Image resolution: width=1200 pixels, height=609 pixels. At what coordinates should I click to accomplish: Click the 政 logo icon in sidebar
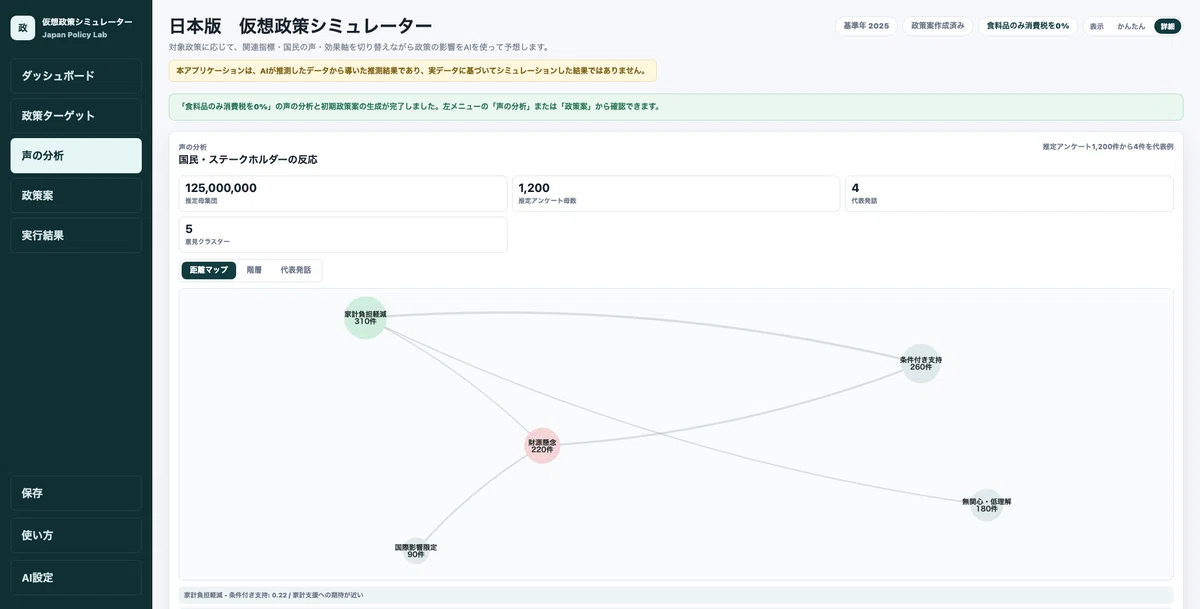point(23,28)
